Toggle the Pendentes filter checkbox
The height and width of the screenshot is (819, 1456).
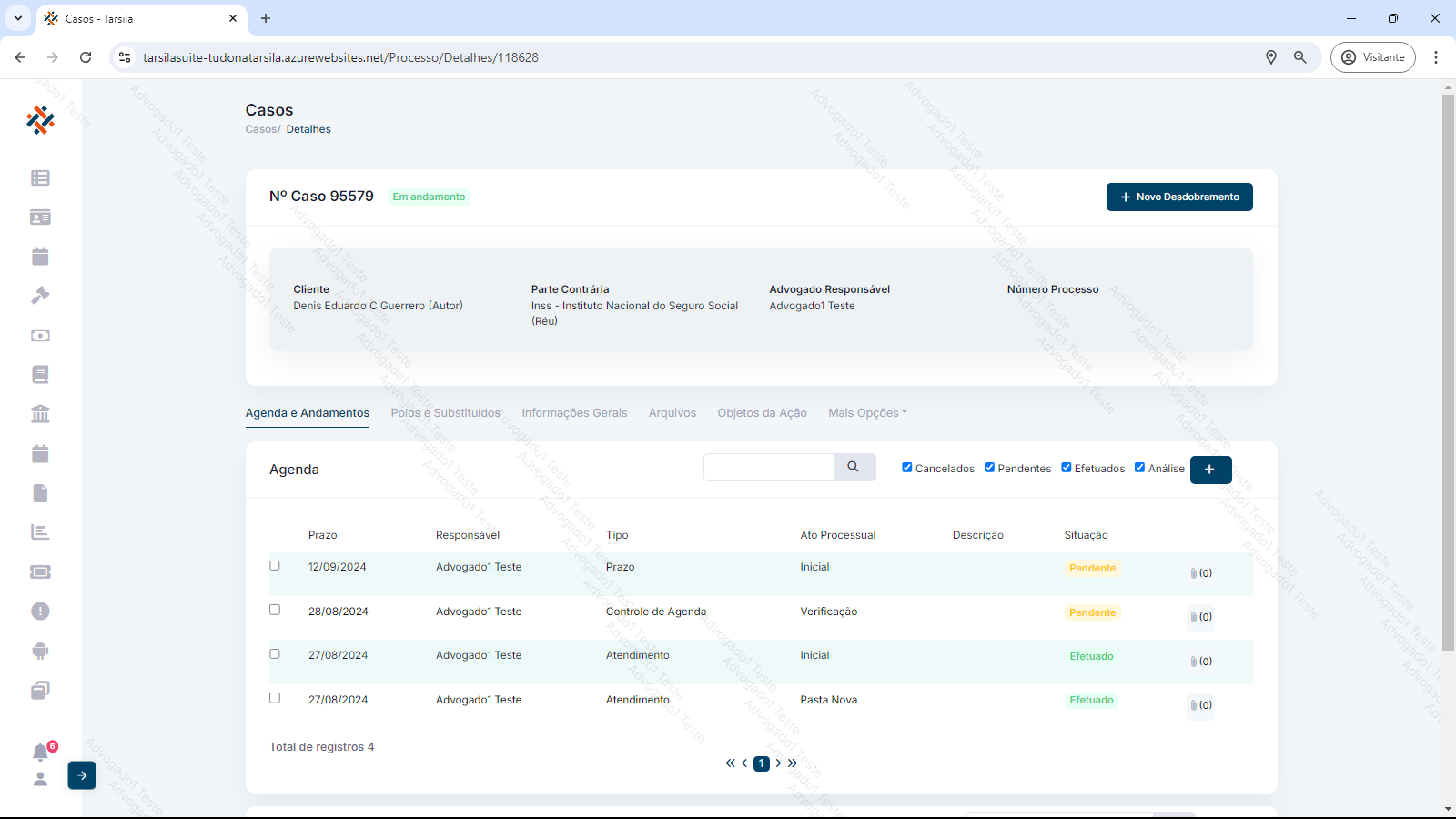point(989,468)
